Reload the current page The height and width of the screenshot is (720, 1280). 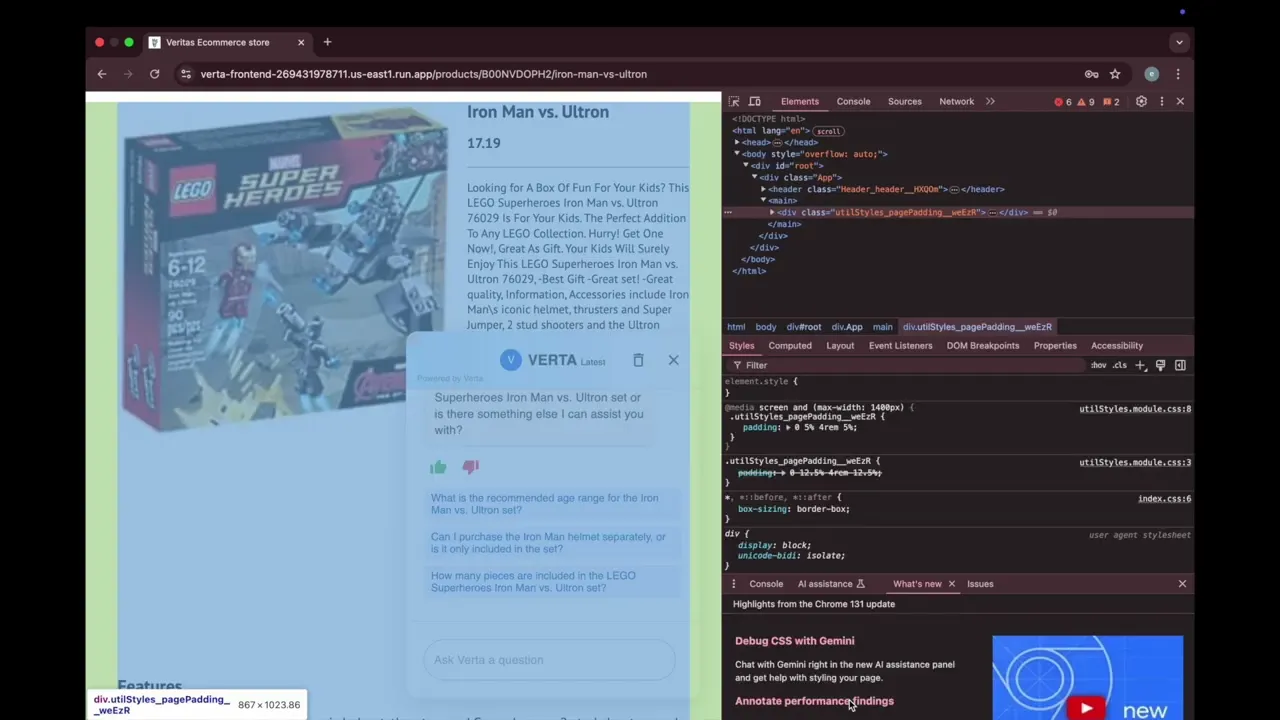click(154, 74)
